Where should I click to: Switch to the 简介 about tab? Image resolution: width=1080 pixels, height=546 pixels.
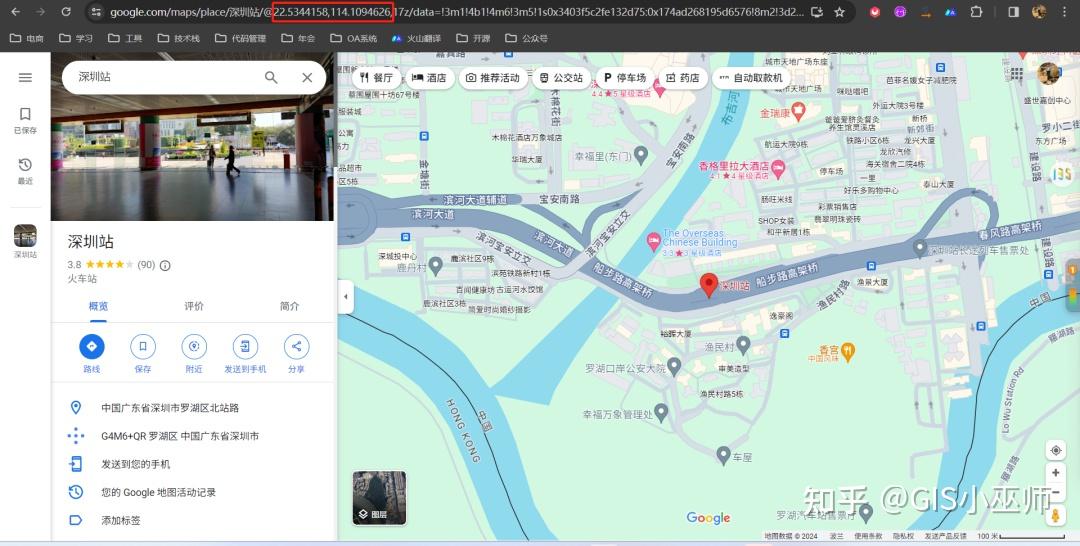point(289,306)
